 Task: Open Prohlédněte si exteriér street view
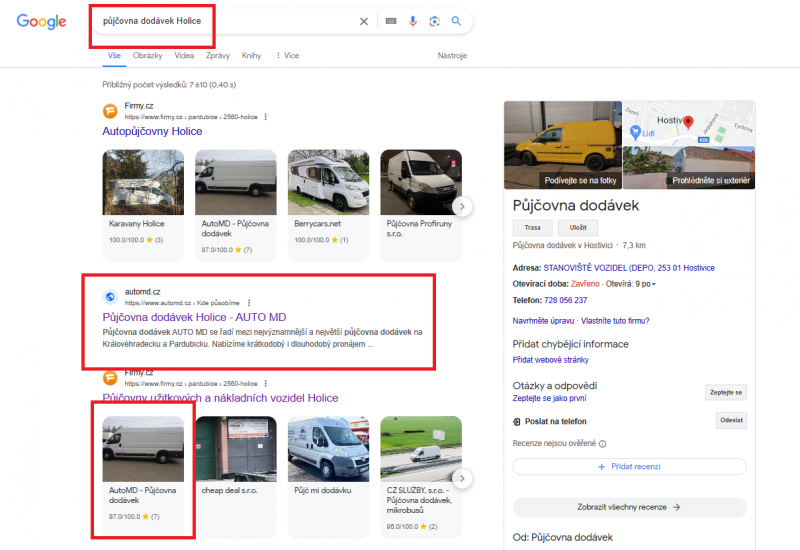click(x=689, y=168)
